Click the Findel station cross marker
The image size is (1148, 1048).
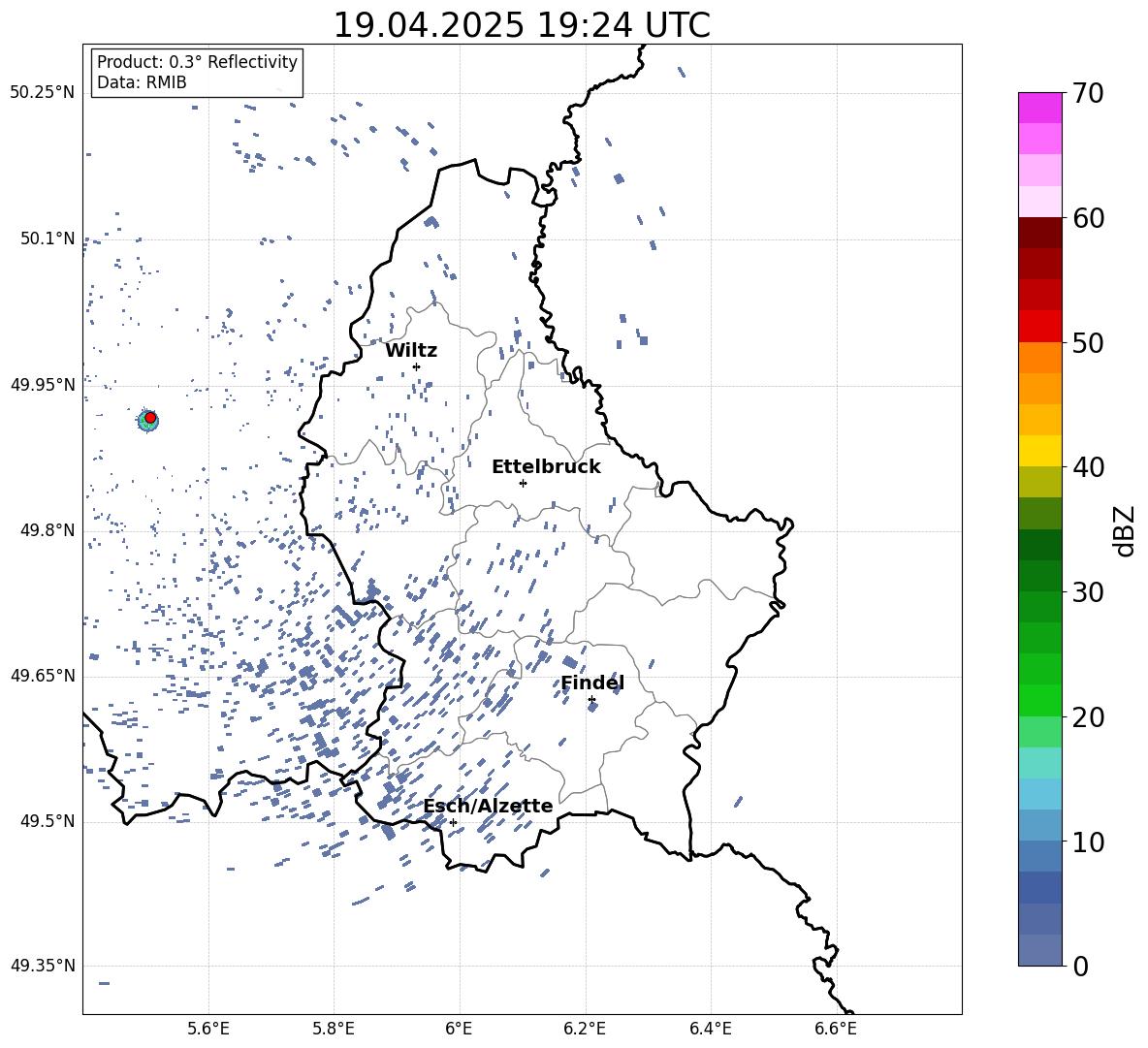pos(591,700)
